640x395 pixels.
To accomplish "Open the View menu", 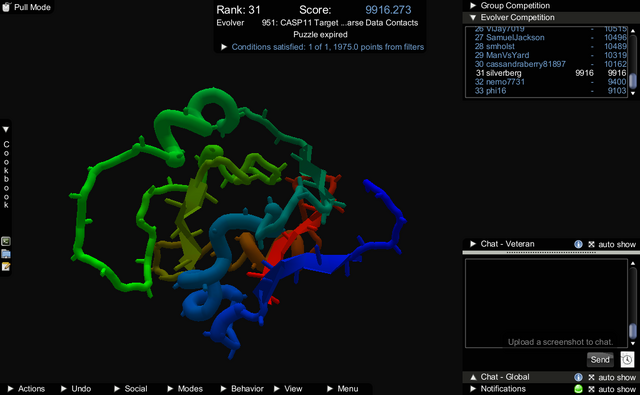I will click(288, 388).
